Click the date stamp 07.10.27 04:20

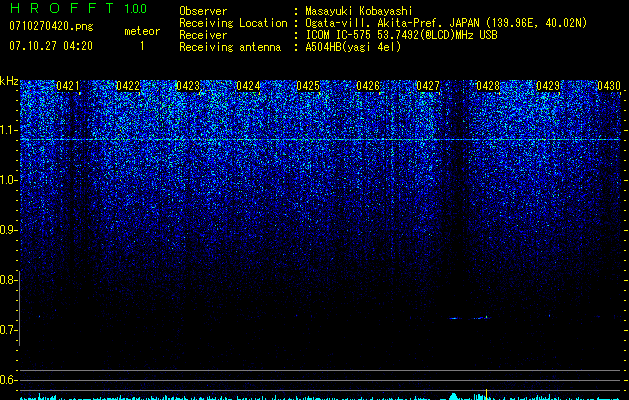coord(51,46)
